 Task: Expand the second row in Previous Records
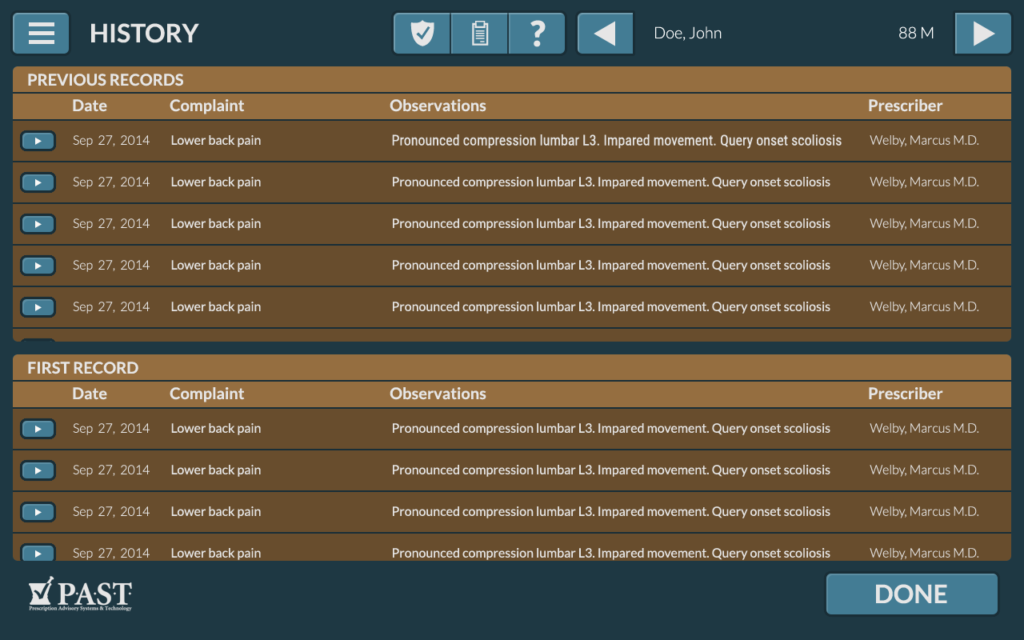point(38,182)
